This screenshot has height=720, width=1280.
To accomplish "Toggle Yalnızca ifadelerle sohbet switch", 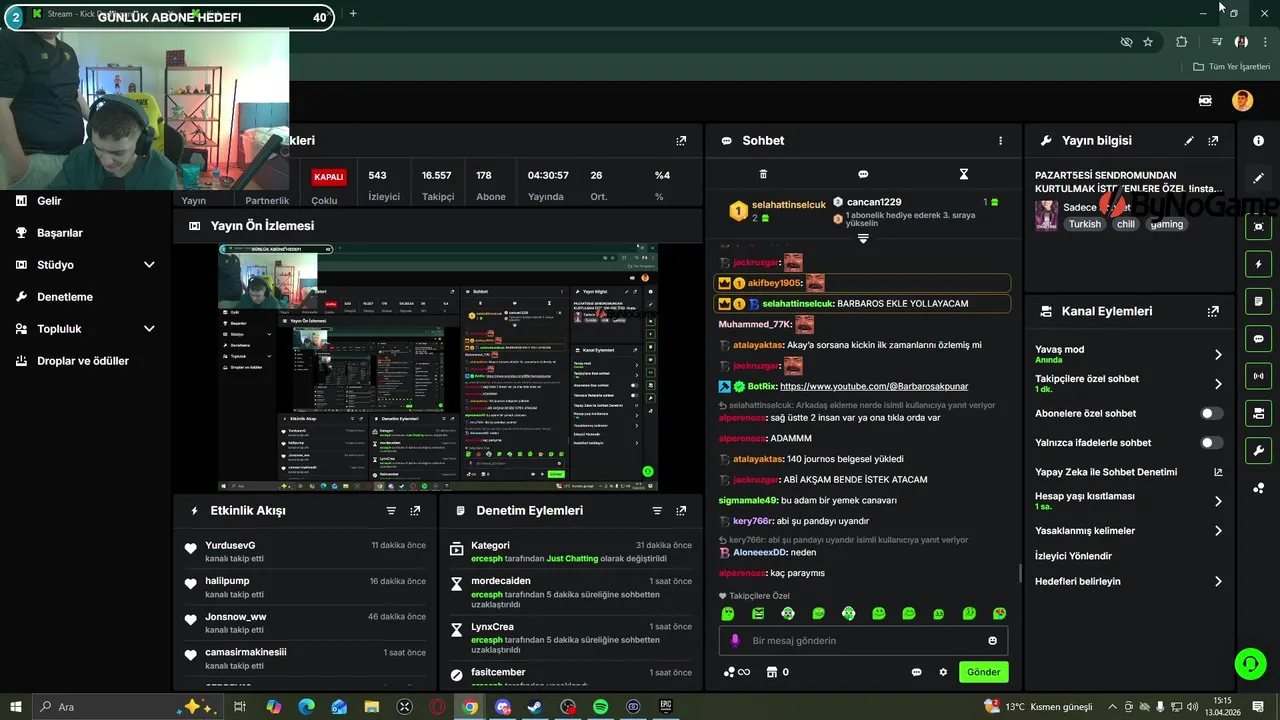I will coord(1211,442).
